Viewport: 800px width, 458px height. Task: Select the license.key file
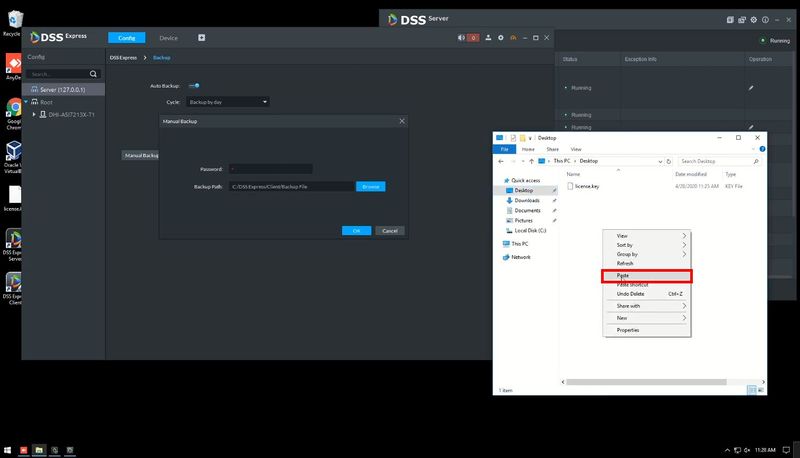pyautogui.click(x=587, y=186)
